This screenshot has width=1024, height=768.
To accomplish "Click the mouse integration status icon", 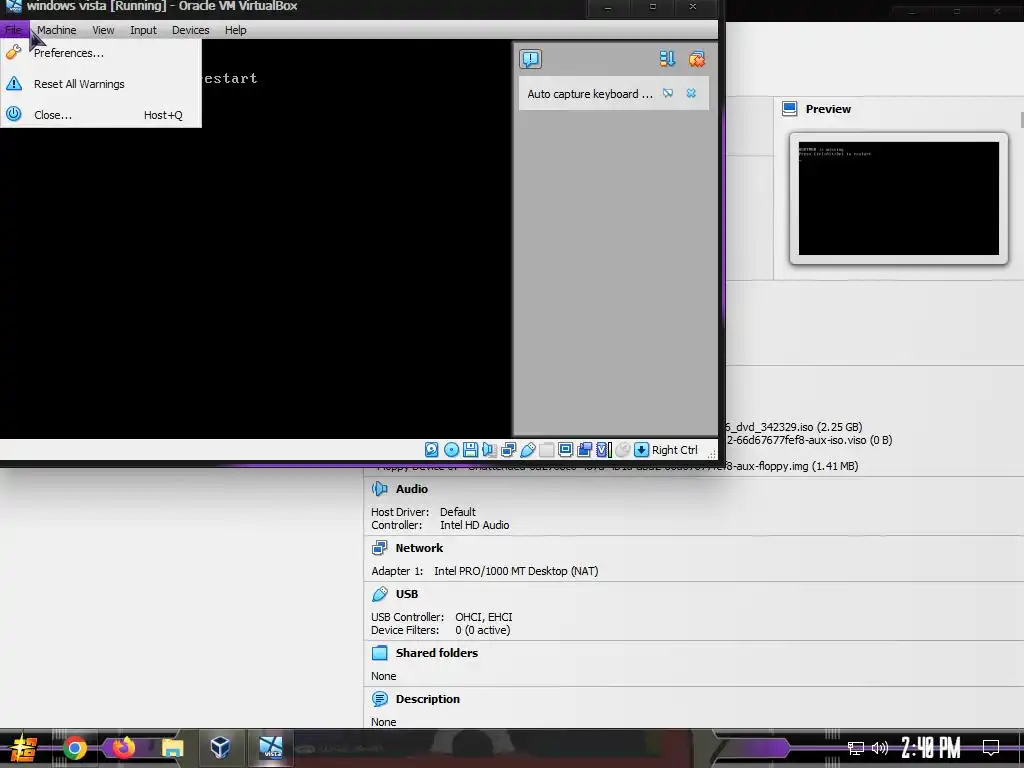I will coord(623,450).
